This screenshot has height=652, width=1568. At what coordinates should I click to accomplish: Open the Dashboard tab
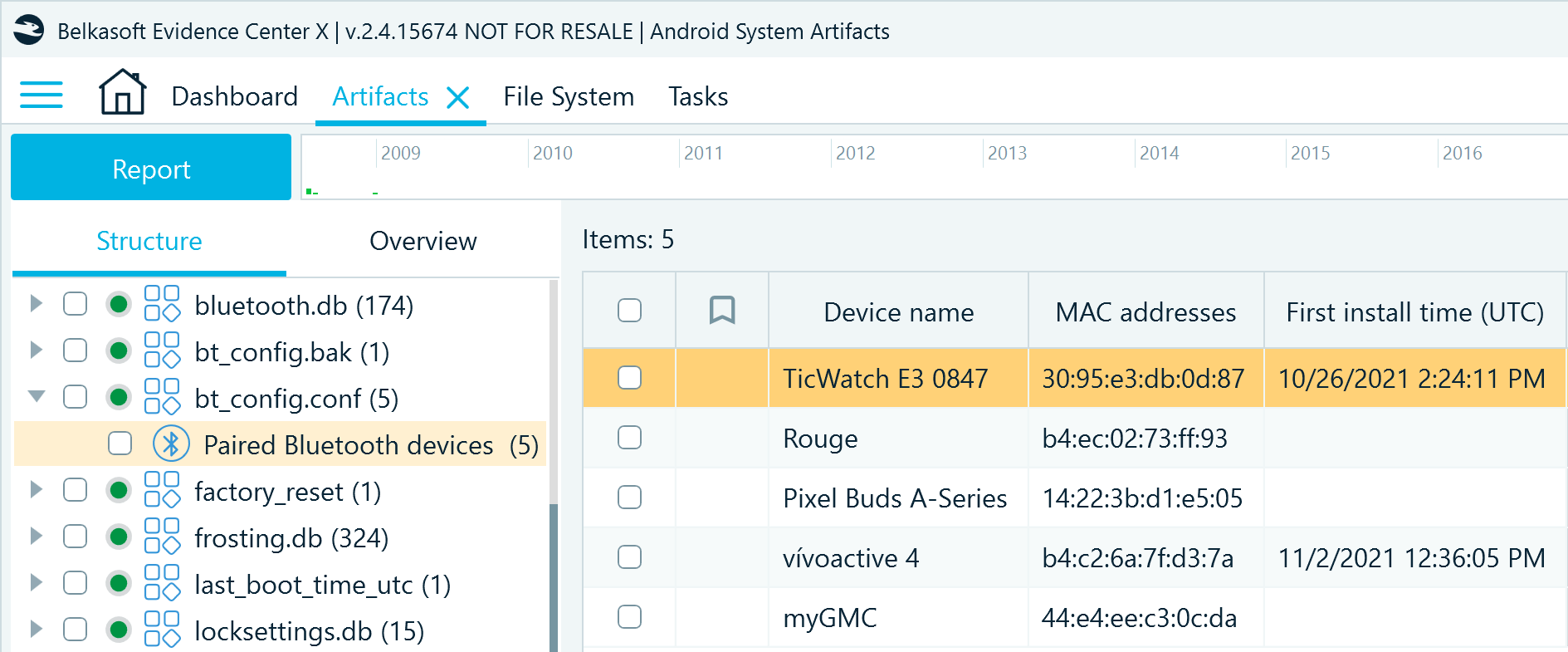(234, 96)
